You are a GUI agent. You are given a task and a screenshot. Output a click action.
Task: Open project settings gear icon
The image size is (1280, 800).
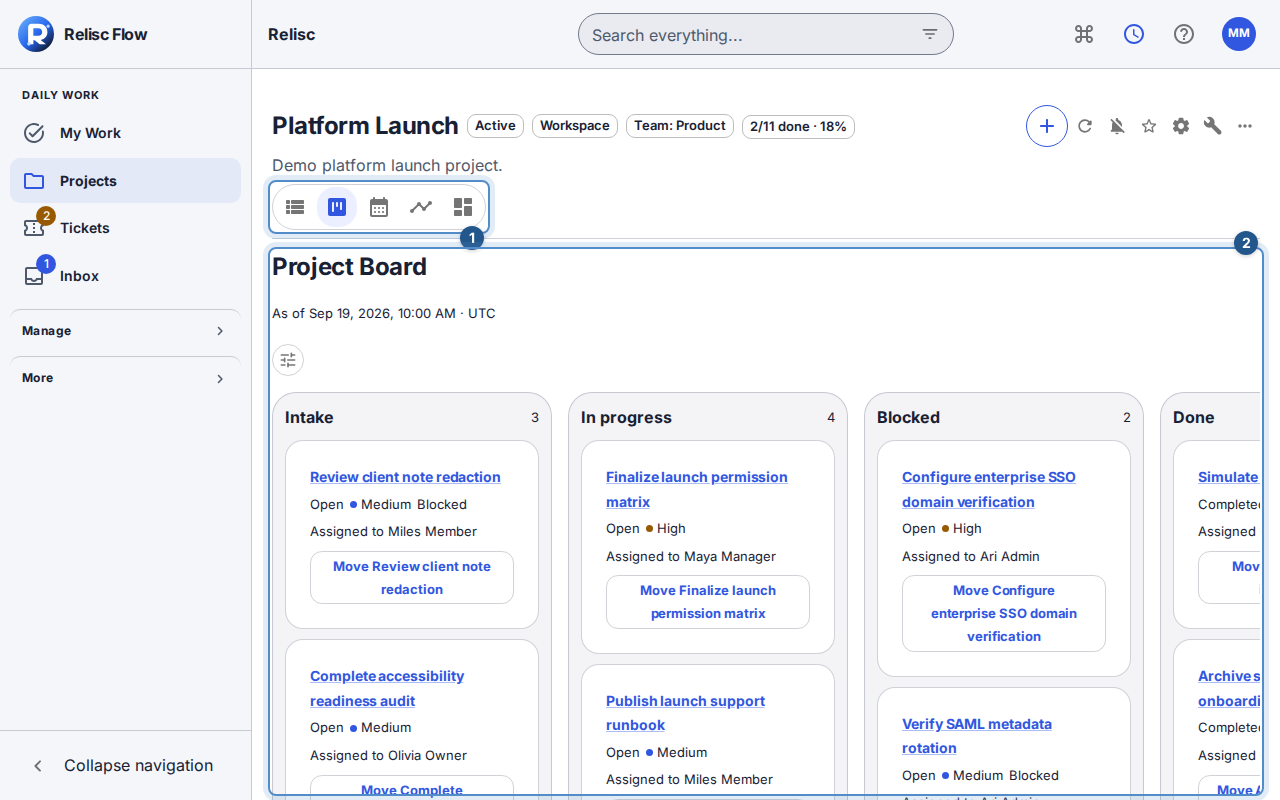1181,126
